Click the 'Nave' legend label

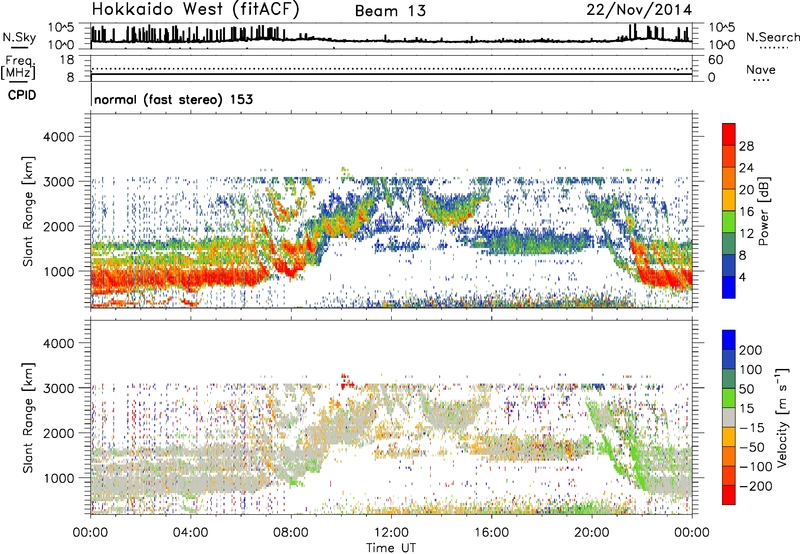coord(761,70)
